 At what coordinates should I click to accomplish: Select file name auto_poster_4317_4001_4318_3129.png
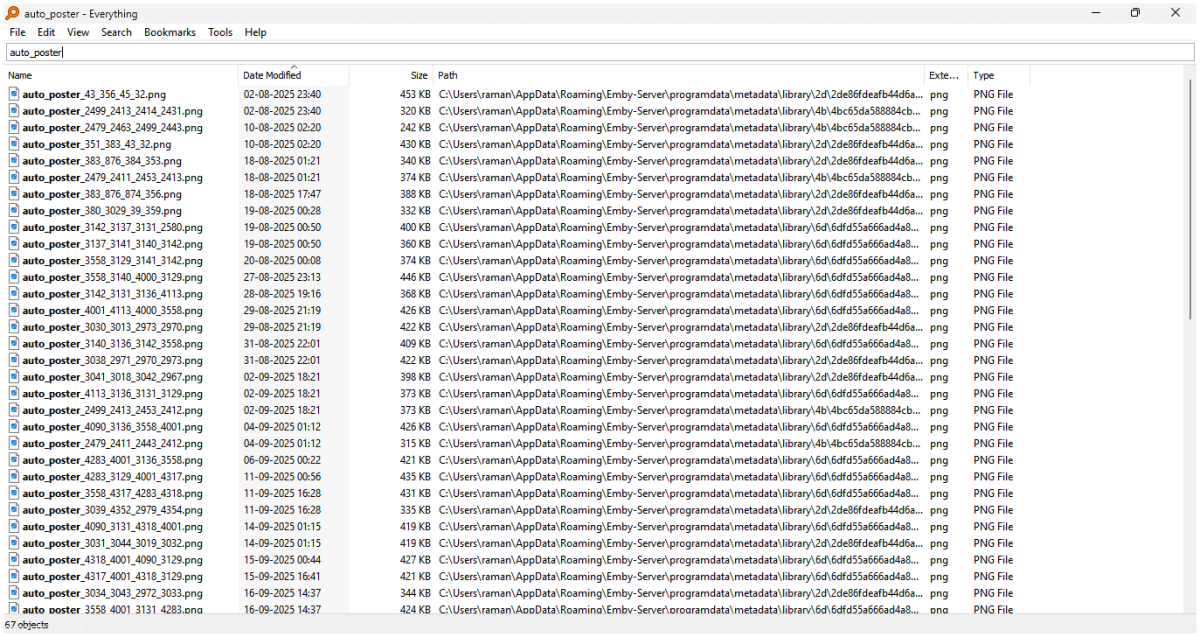point(112,576)
